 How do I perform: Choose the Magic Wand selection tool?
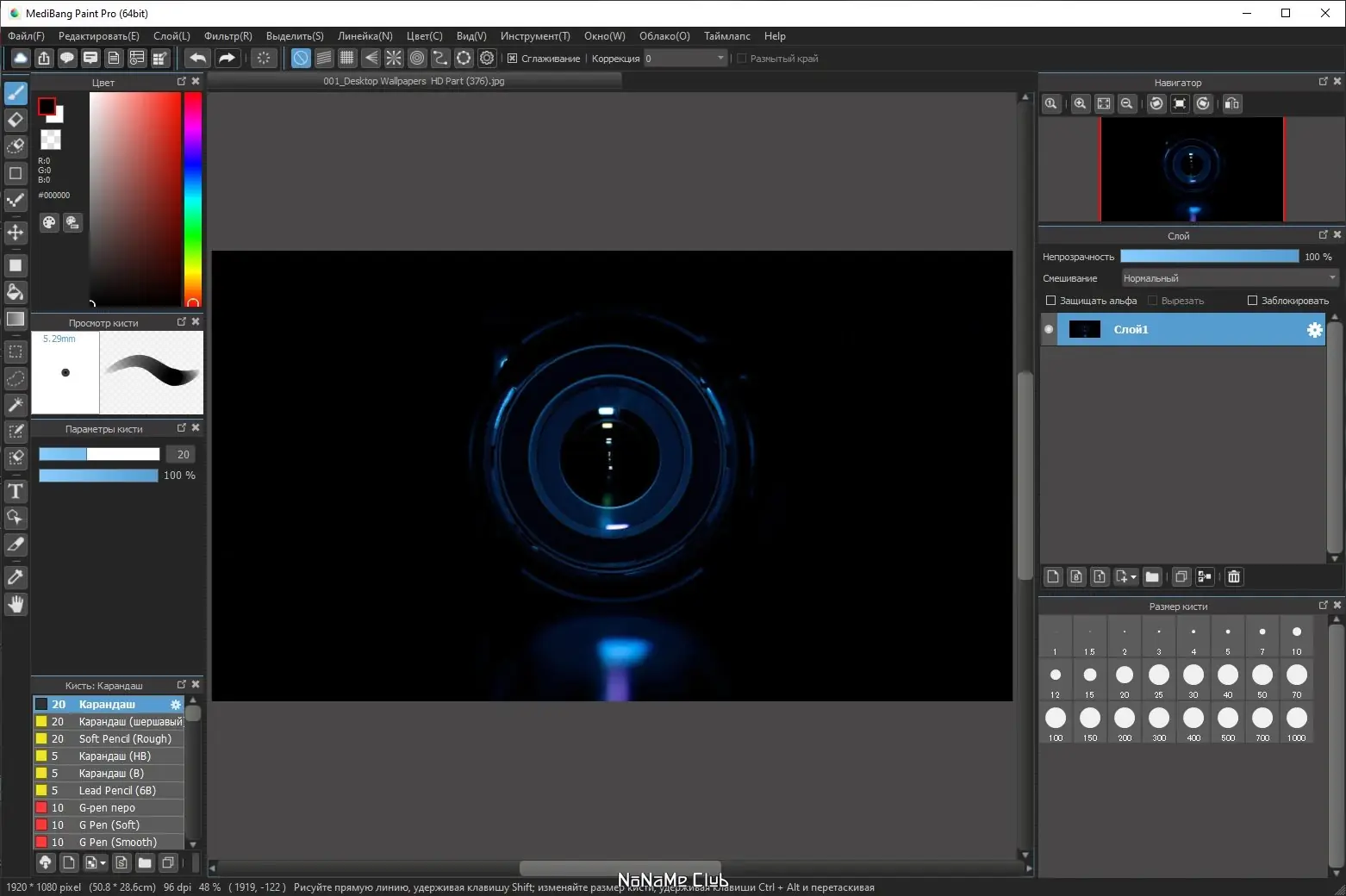16,404
